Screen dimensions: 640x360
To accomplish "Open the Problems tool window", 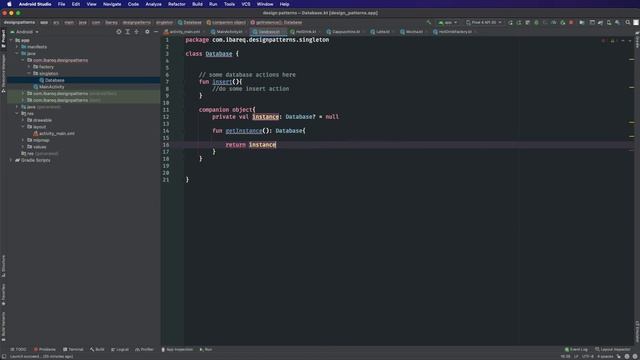I will (45, 349).
